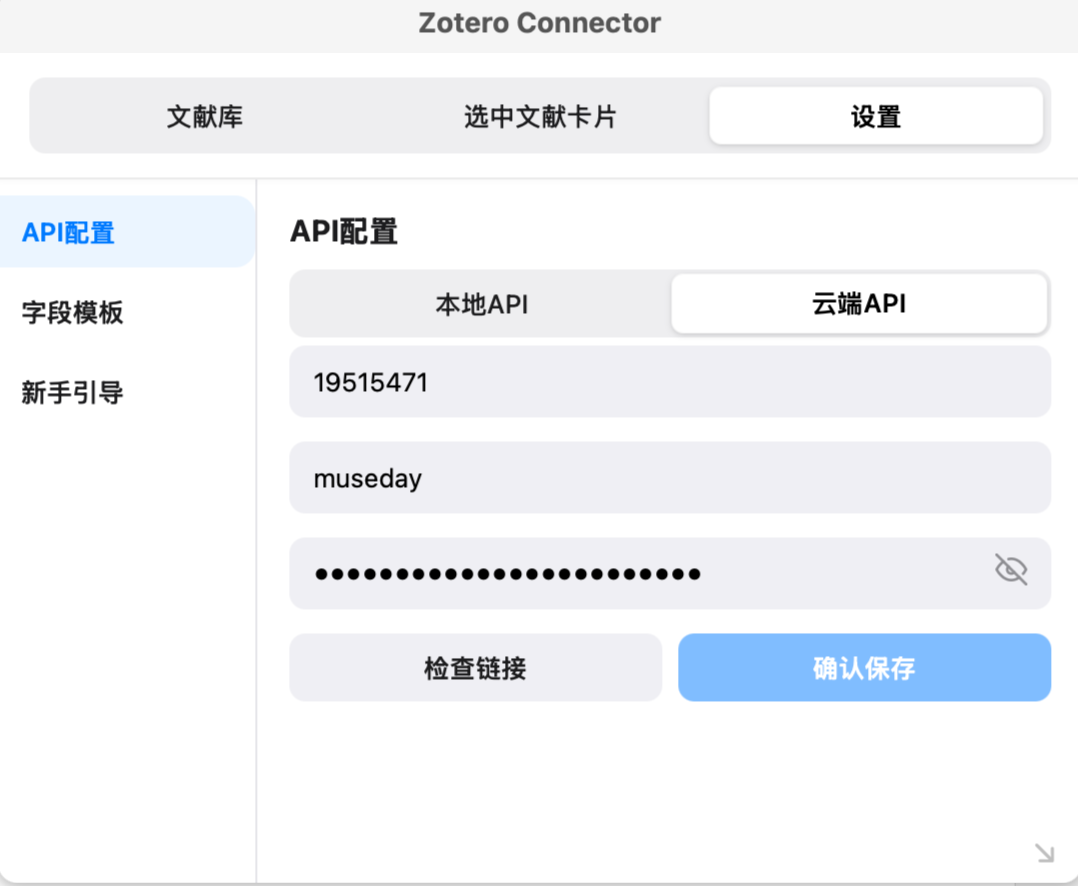Open 新手引导 in the sidebar
This screenshot has width=1078, height=886.
(73, 393)
